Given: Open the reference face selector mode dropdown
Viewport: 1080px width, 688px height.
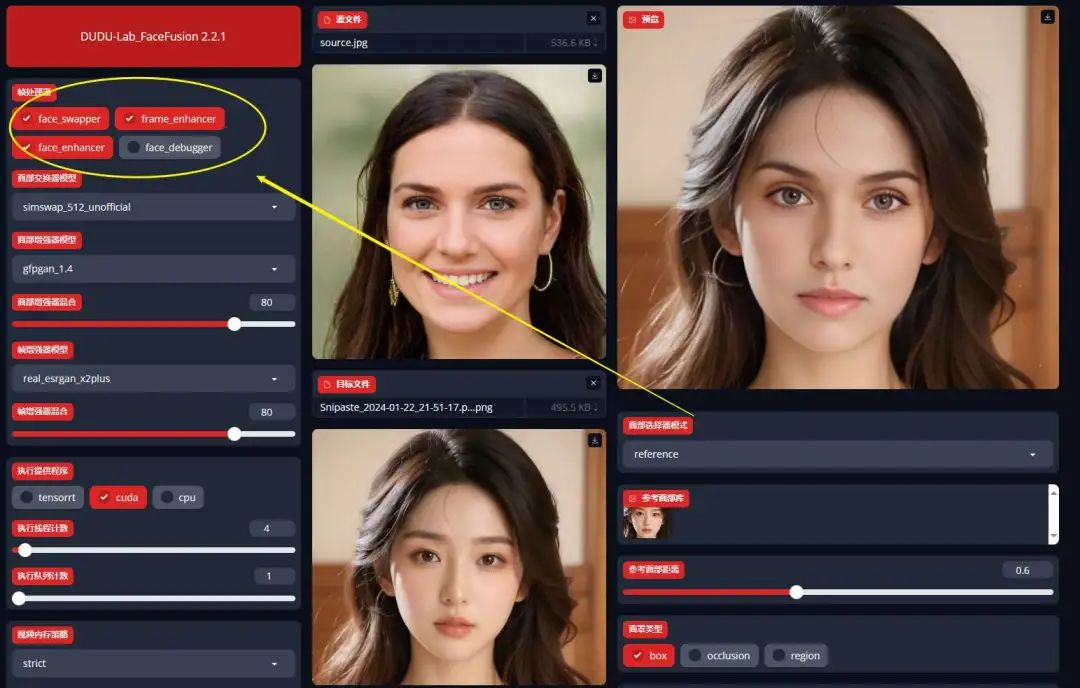Looking at the screenshot, I should pyautogui.click(x=836, y=454).
